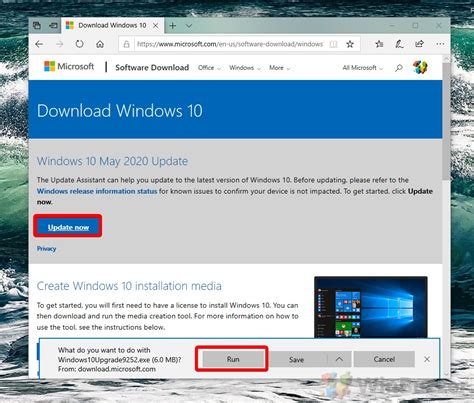The height and width of the screenshot is (403, 474).
Task: Expand Save options arrow
Action: 339,359
